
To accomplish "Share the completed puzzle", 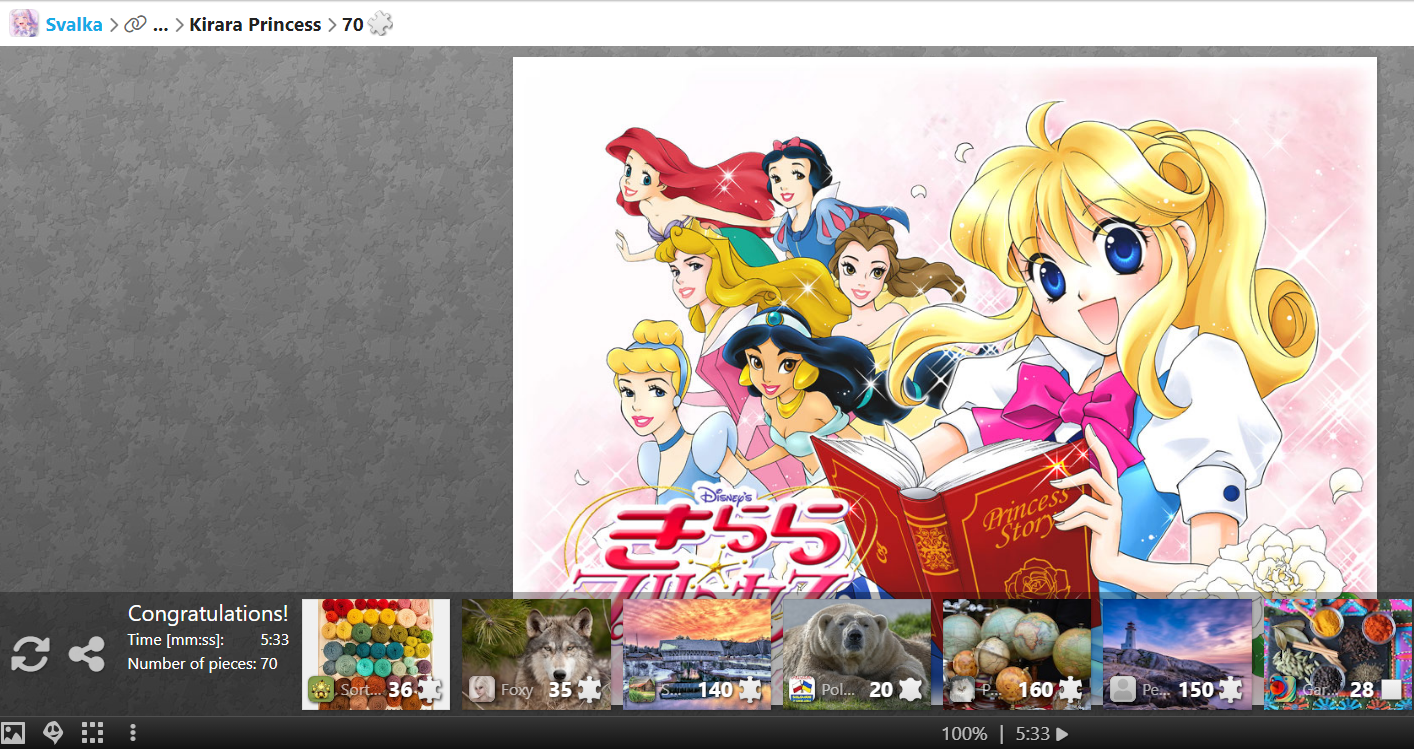I will click(87, 655).
